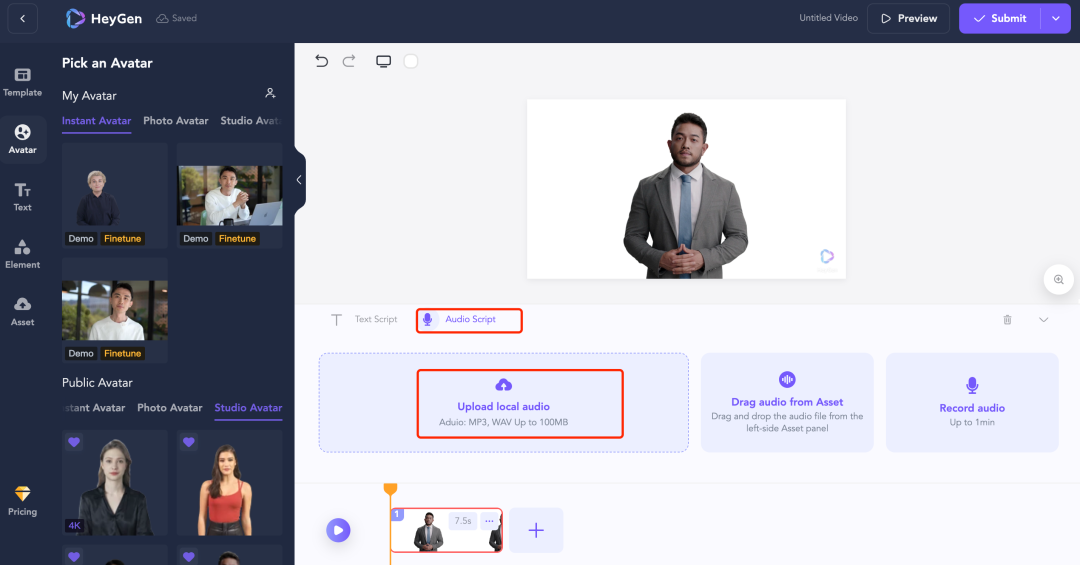Upload local audio file
Viewport: 1080px width, 565px height.
(x=503, y=403)
